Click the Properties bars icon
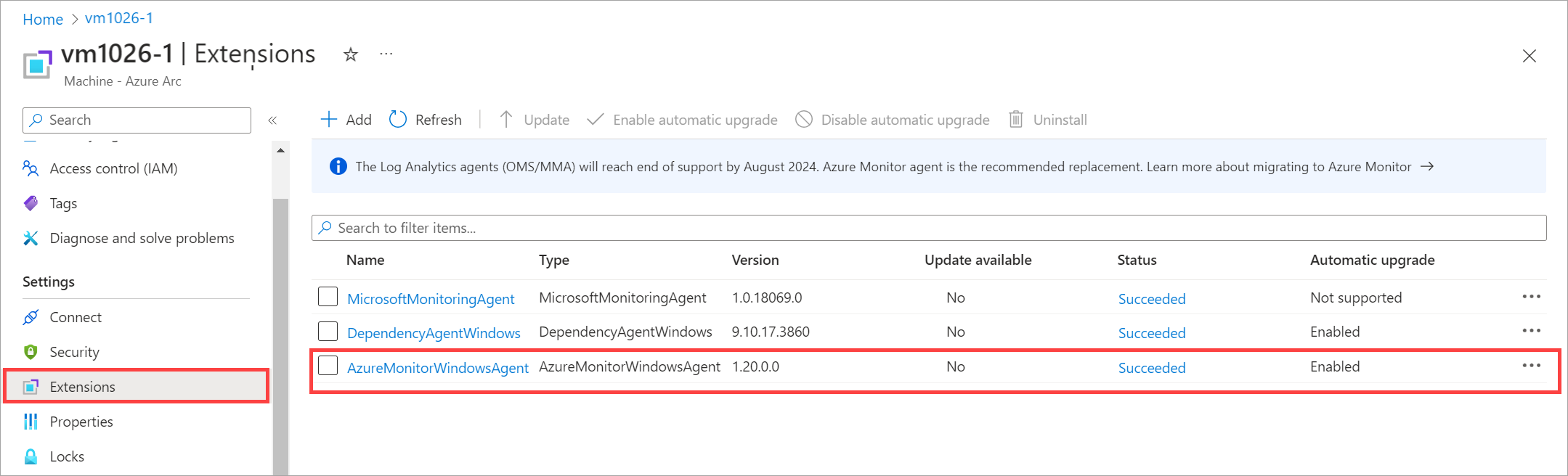1568x476 pixels. [31, 422]
